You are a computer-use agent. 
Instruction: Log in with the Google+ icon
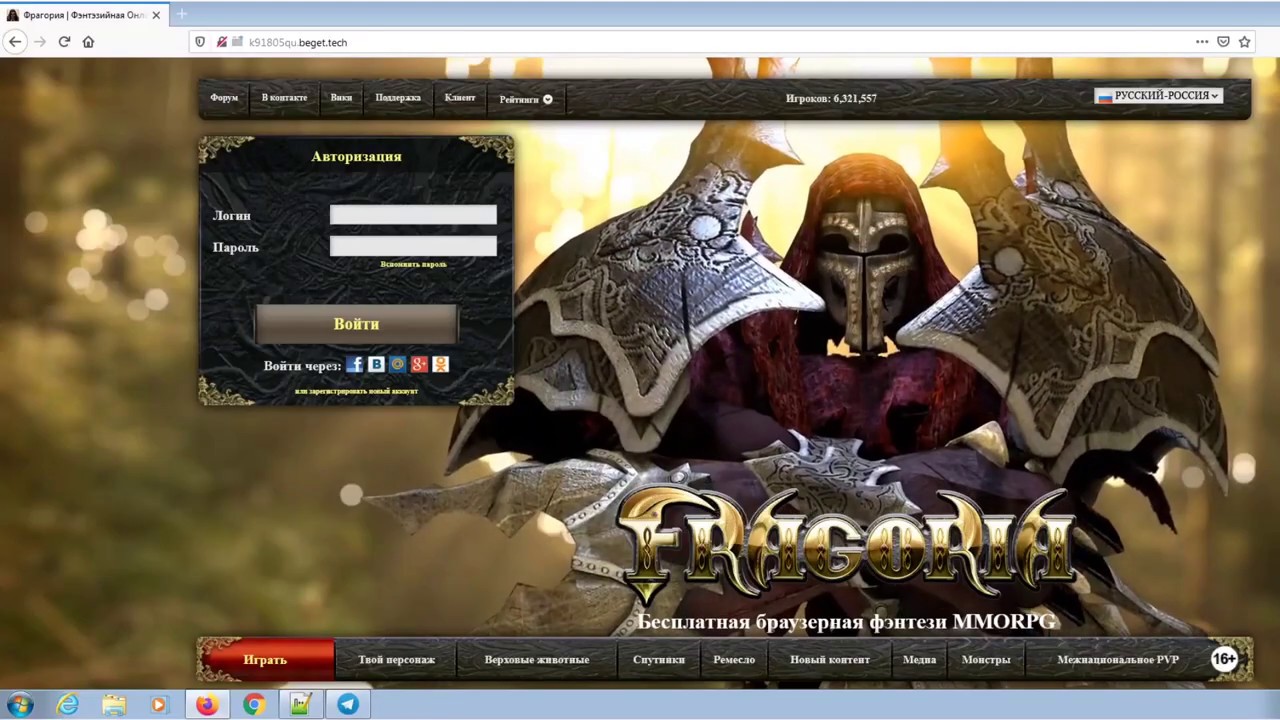click(419, 365)
